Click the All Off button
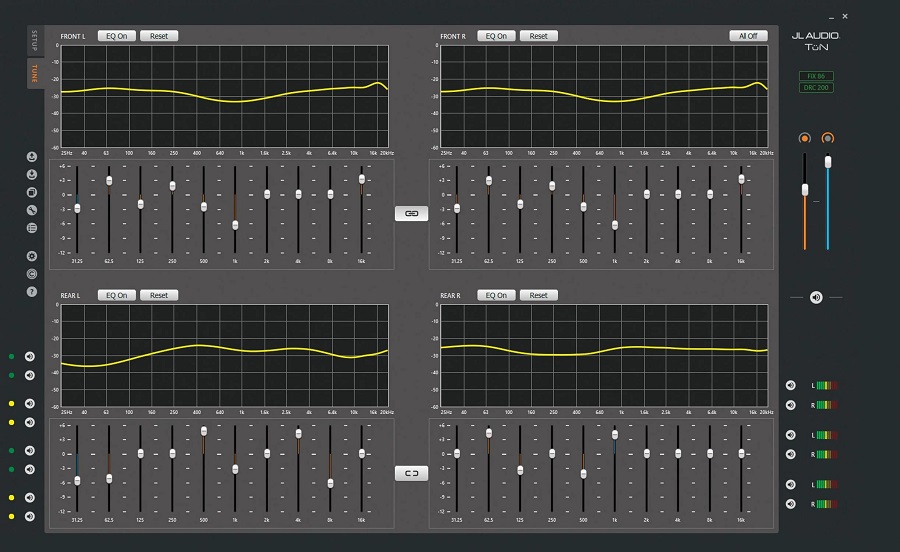The width and height of the screenshot is (900, 552). click(x=747, y=36)
